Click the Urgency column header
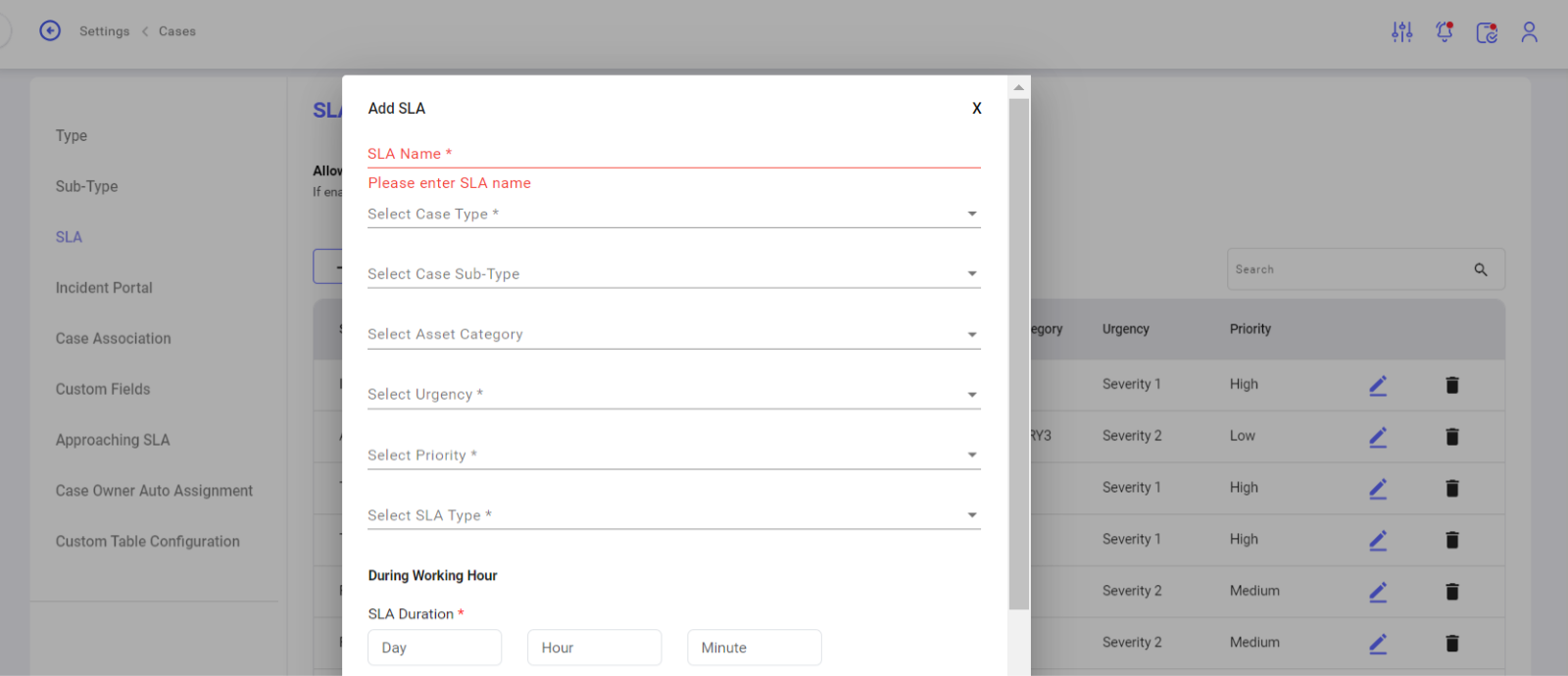Screen dimensions: 1568x676 [1125, 329]
